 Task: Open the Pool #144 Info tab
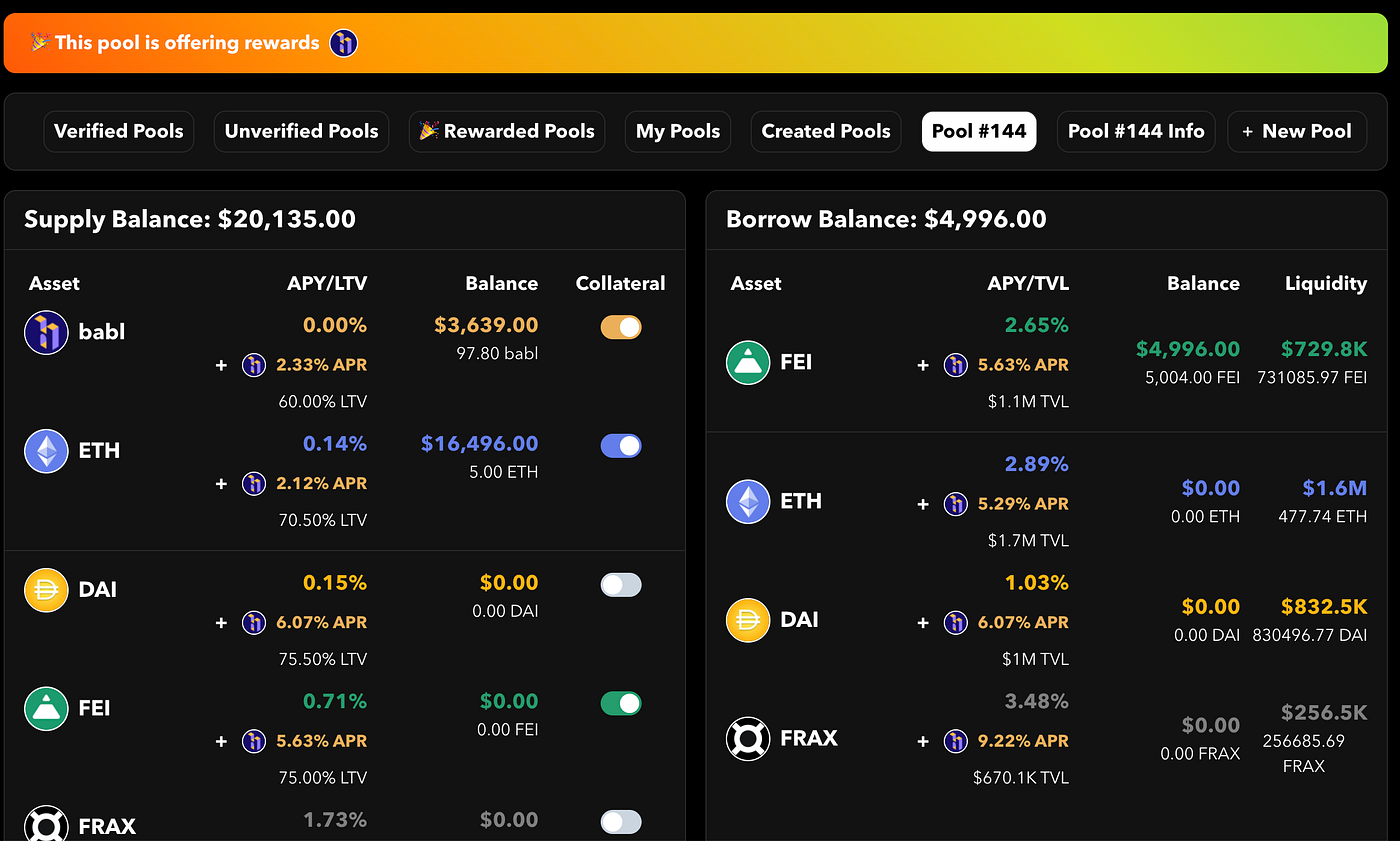[x=1136, y=131]
